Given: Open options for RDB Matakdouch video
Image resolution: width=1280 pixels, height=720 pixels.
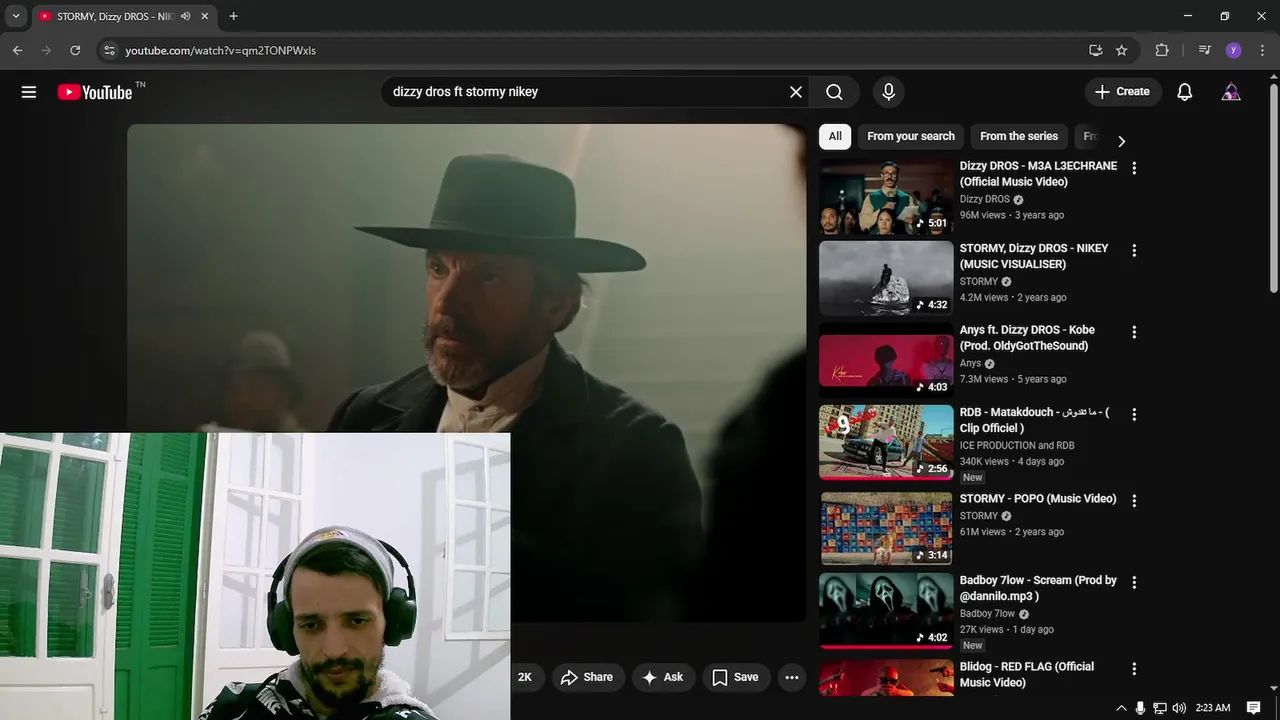Looking at the screenshot, I should point(1134,414).
